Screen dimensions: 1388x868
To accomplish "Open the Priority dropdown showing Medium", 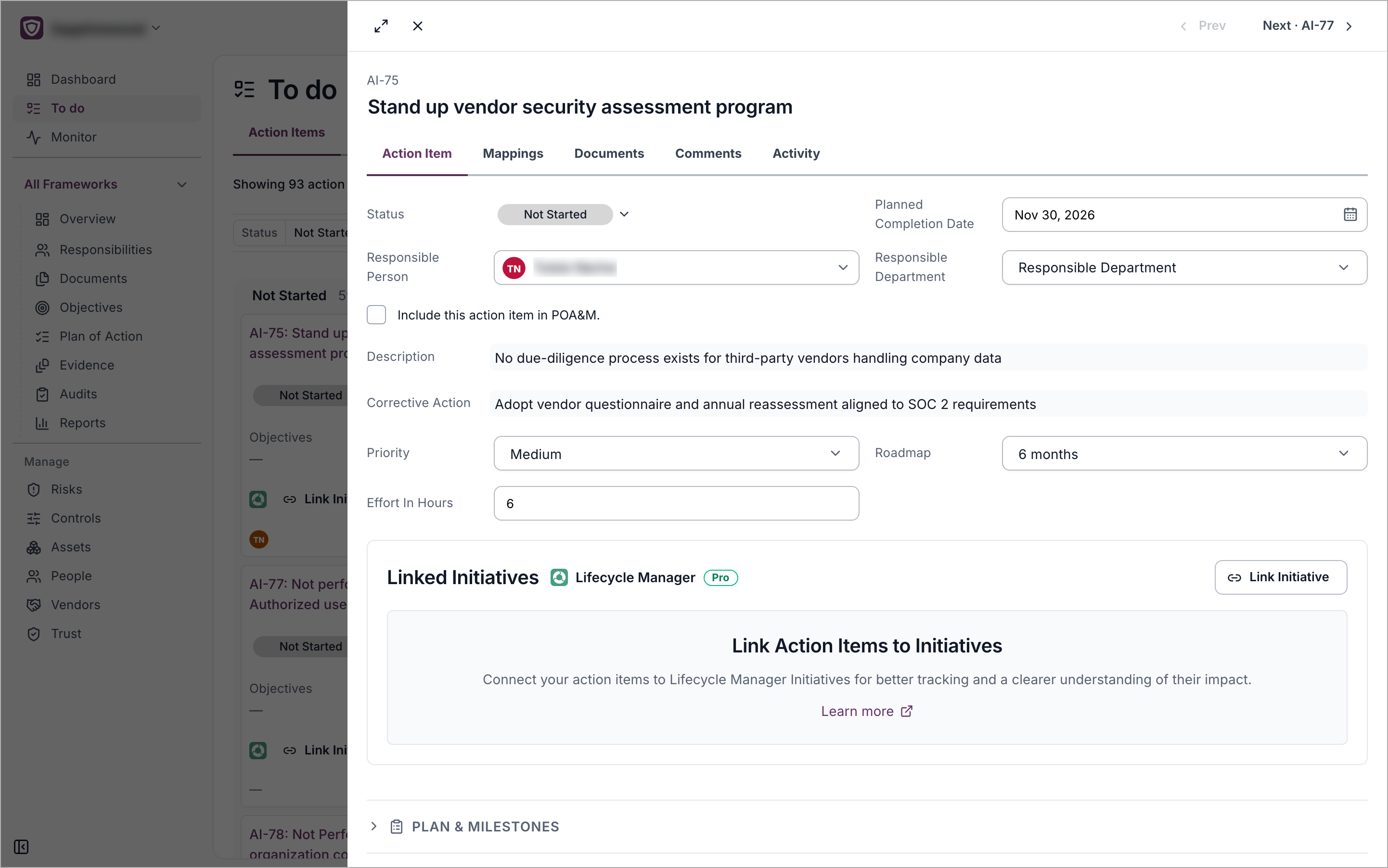I will pos(676,454).
